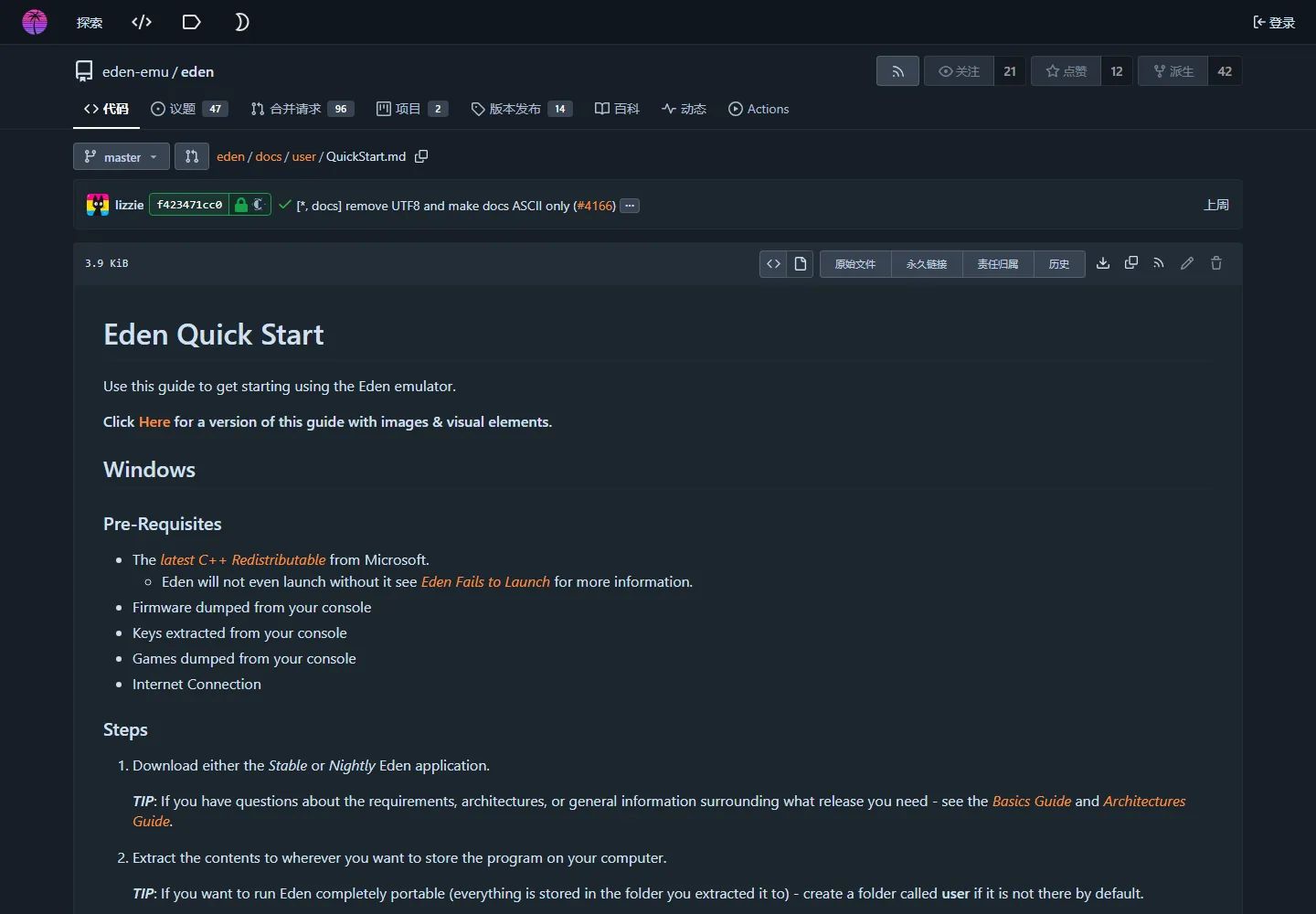Go to user folder in breadcrumb
The height and width of the screenshot is (914, 1316).
pyautogui.click(x=304, y=156)
